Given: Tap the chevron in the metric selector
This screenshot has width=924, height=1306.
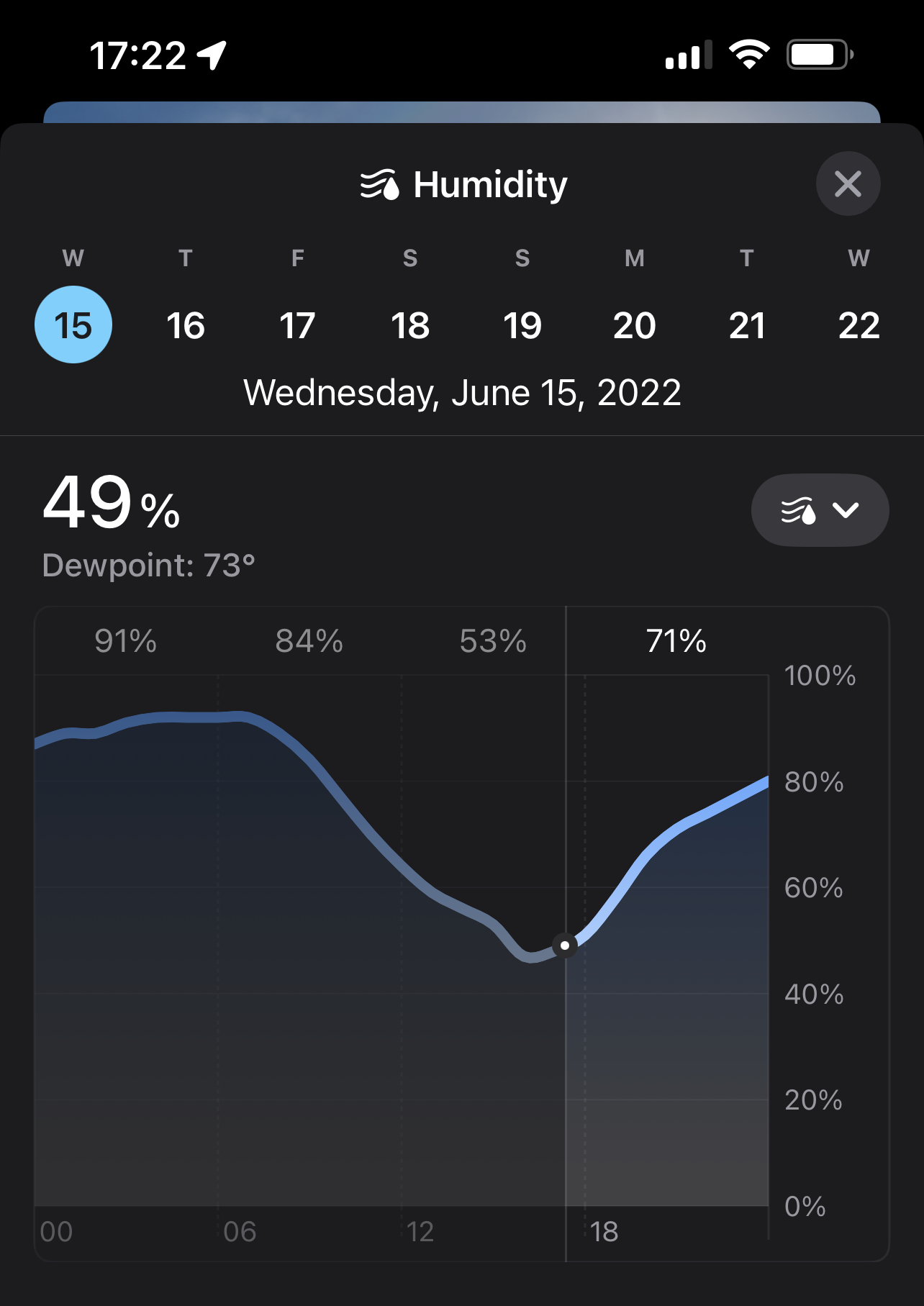Looking at the screenshot, I should (846, 510).
